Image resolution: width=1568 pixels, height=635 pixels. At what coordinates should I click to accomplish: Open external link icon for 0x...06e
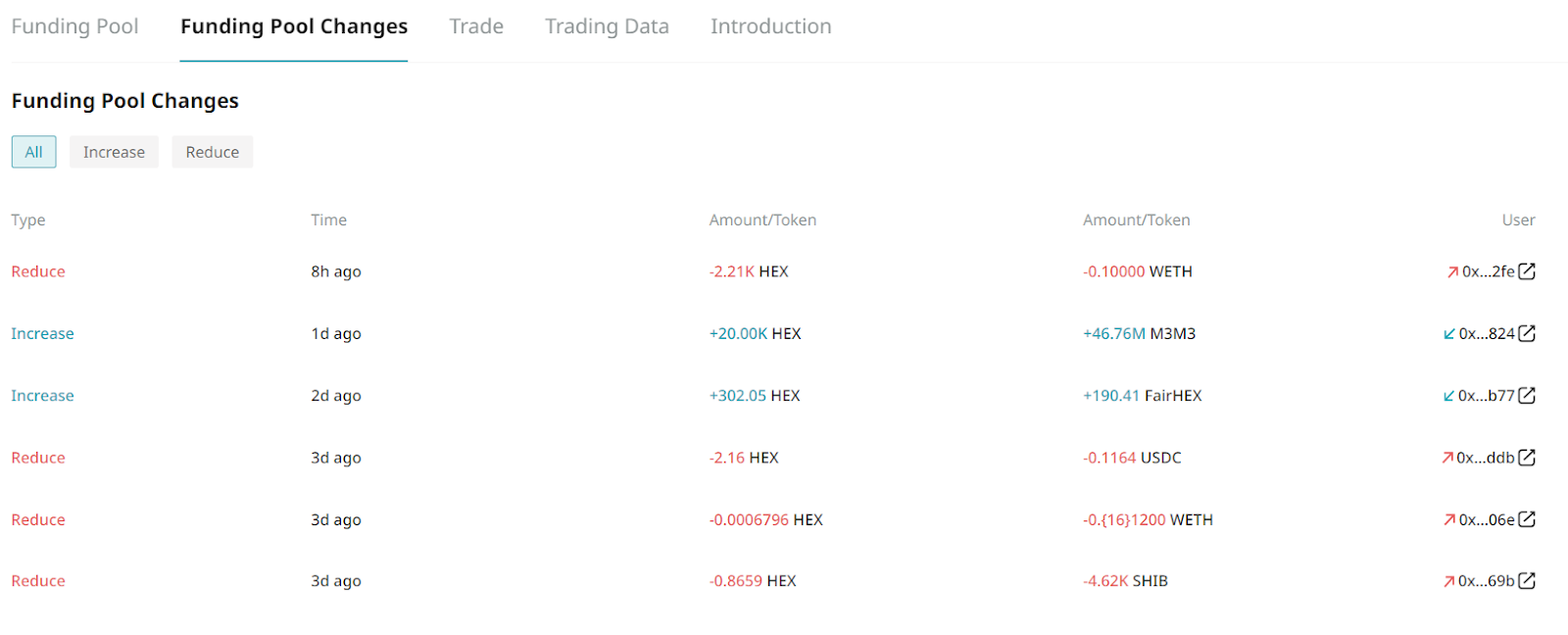point(1527,519)
